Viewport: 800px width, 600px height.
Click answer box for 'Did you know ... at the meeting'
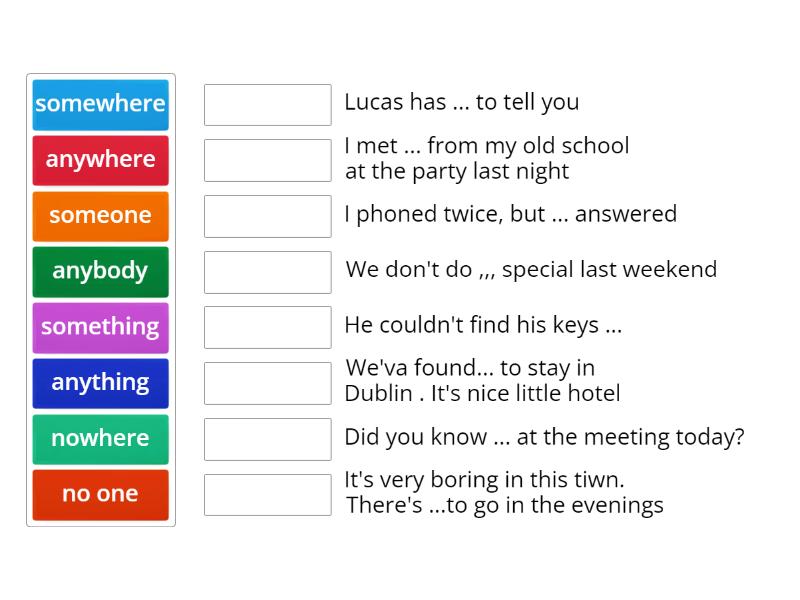(267, 439)
